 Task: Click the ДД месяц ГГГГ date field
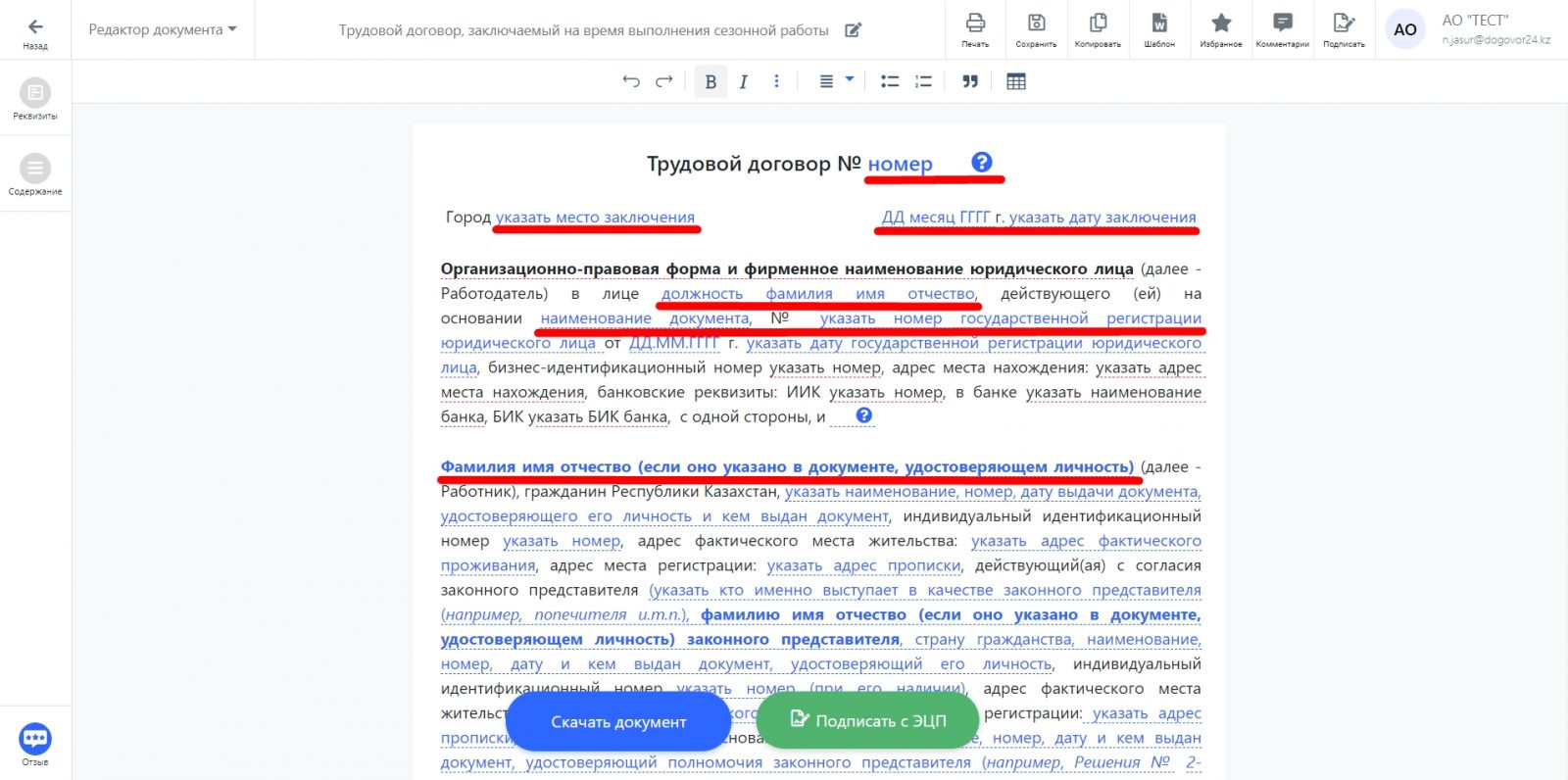[936, 217]
